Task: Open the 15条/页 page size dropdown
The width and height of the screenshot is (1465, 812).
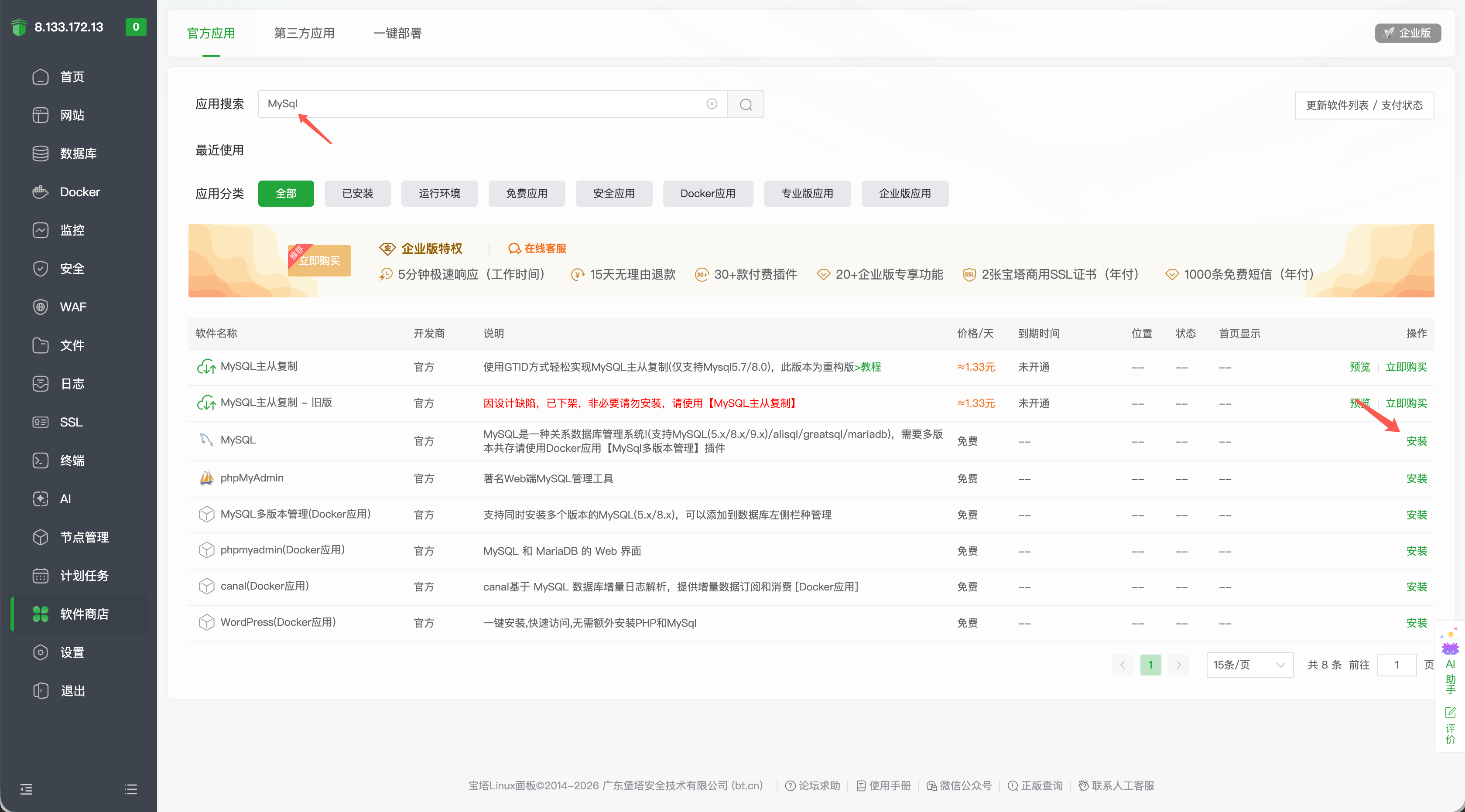Action: pyautogui.click(x=1250, y=665)
